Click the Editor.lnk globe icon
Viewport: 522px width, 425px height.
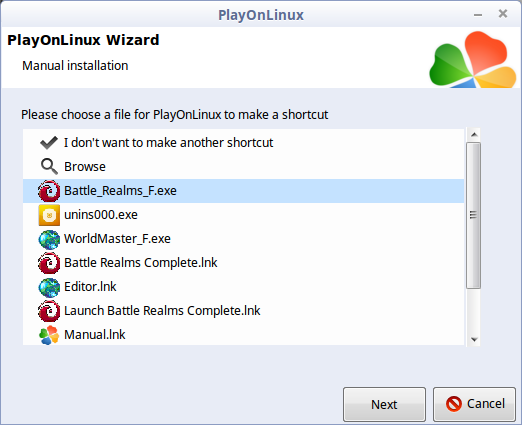[49, 287]
